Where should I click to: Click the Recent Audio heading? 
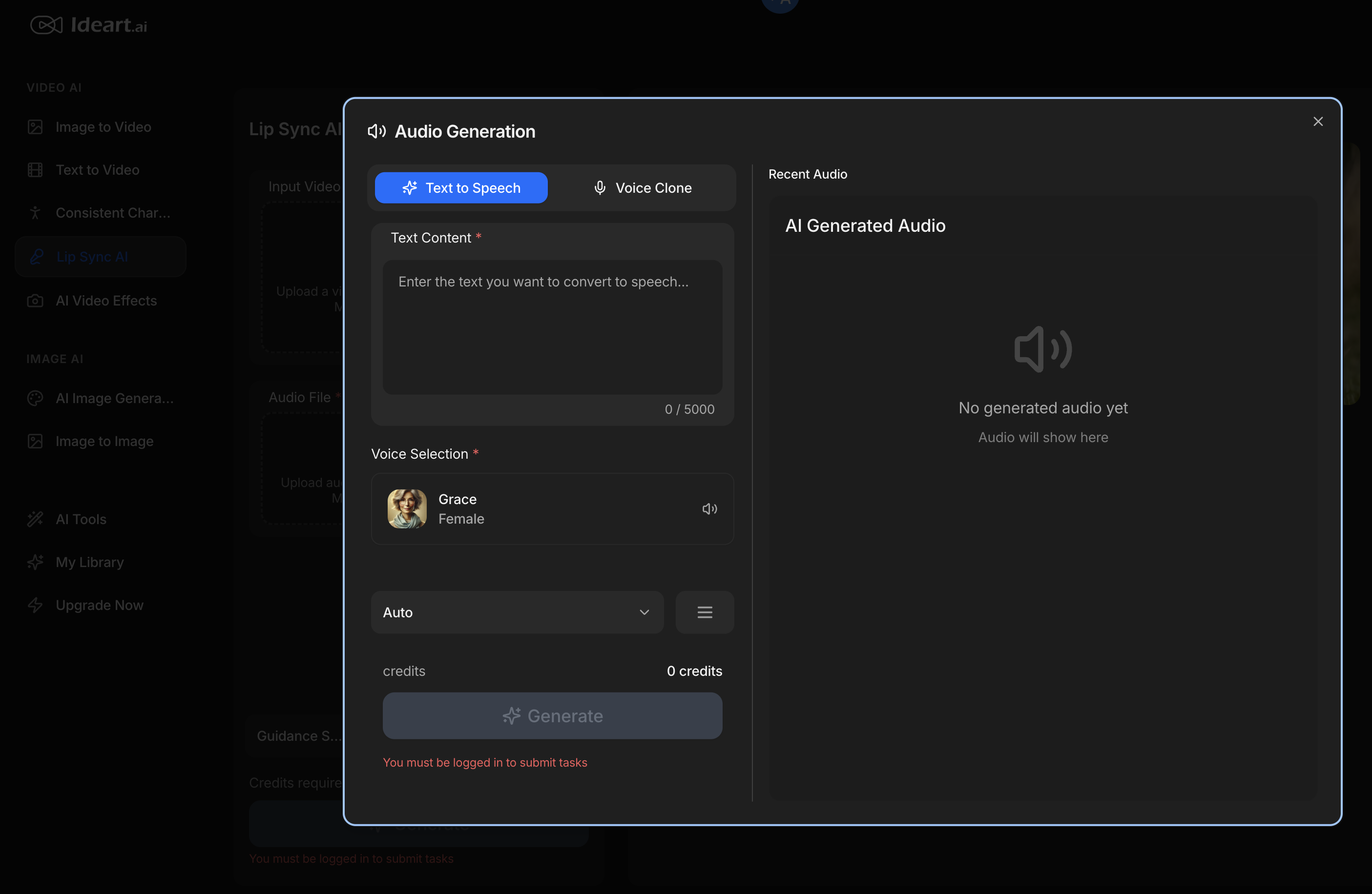tap(808, 174)
